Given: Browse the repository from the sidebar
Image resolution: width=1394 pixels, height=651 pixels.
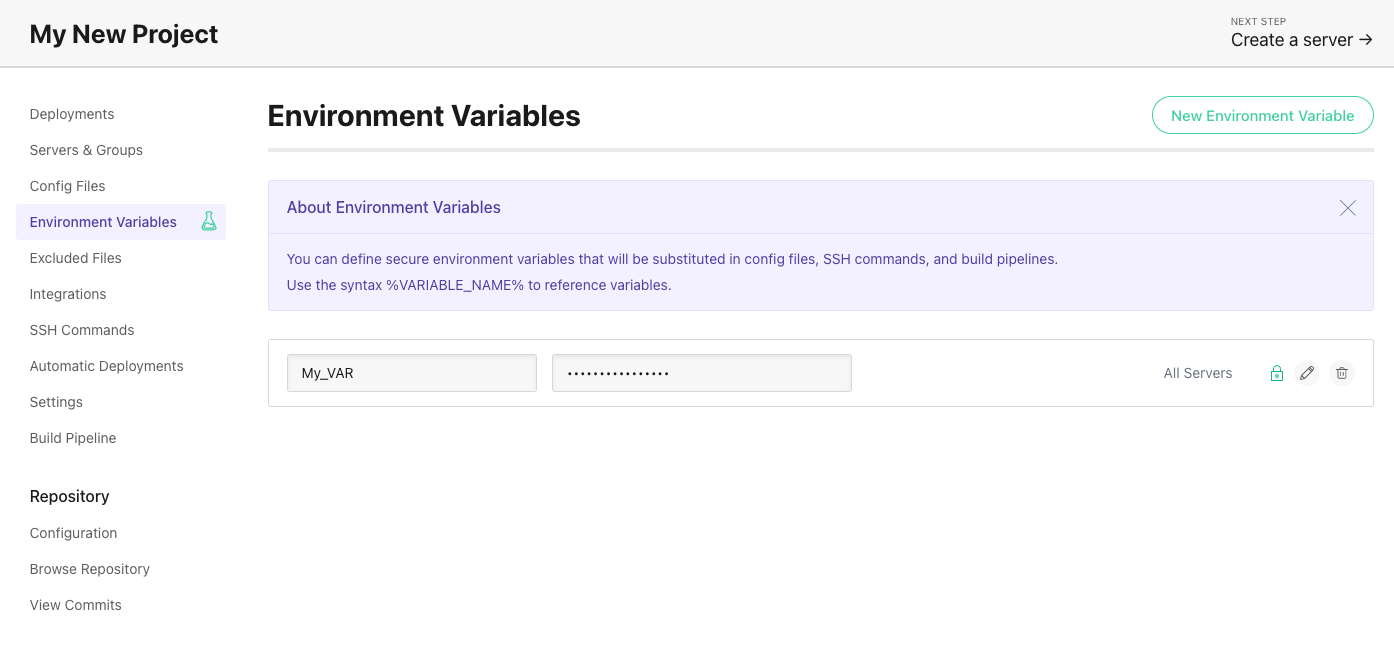Looking at the screenshot, I should (89, 569).
